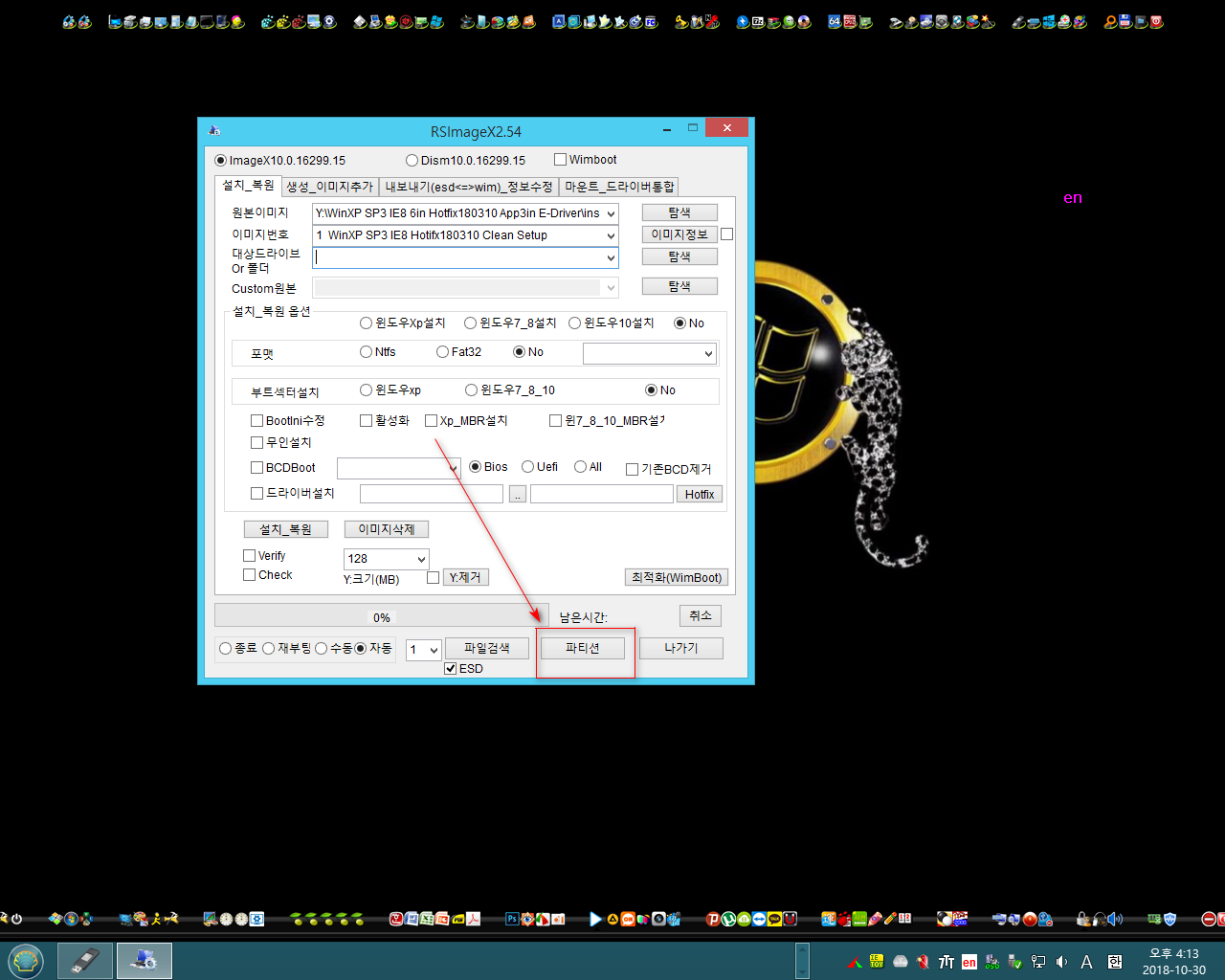Click the Hotfix button
This screenshot has height=980, width=1225.
[700, 494]
